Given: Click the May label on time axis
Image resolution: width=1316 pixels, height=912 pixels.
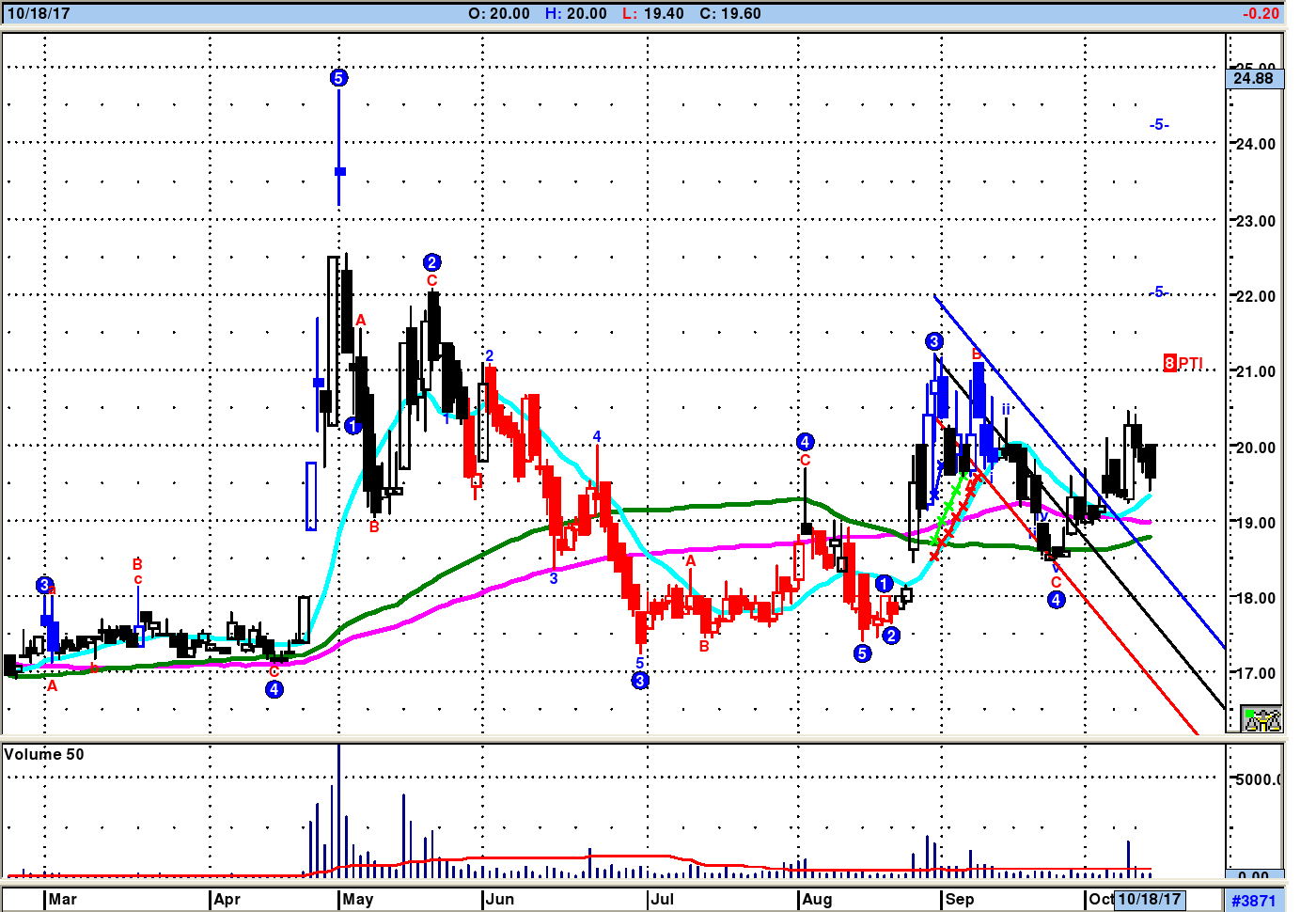Looking at the screenshot, I should coord(357,899).
